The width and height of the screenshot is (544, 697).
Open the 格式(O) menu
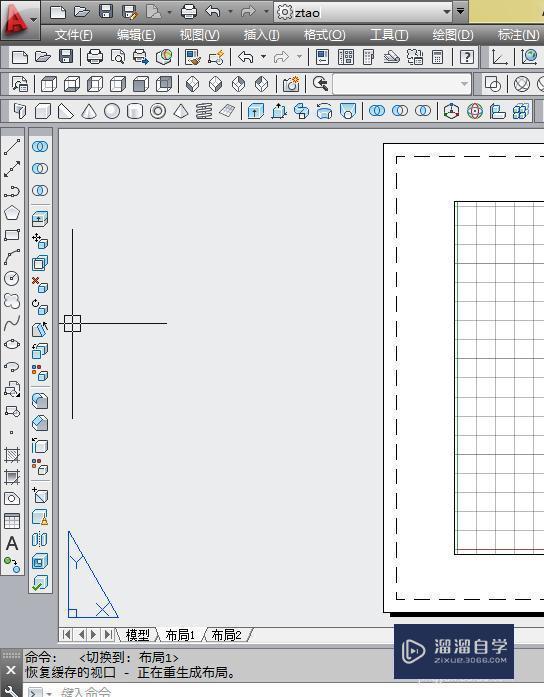pyautogui.click(x=324, y=35)
